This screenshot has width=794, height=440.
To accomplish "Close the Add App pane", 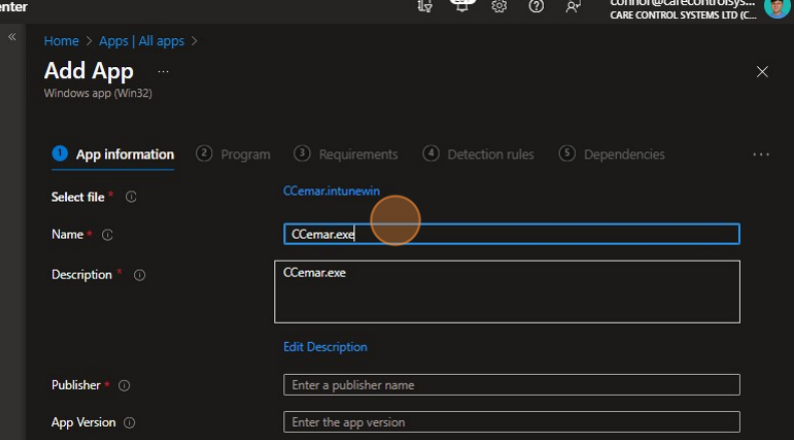I will pyautogui.click(x=762, y=72).
